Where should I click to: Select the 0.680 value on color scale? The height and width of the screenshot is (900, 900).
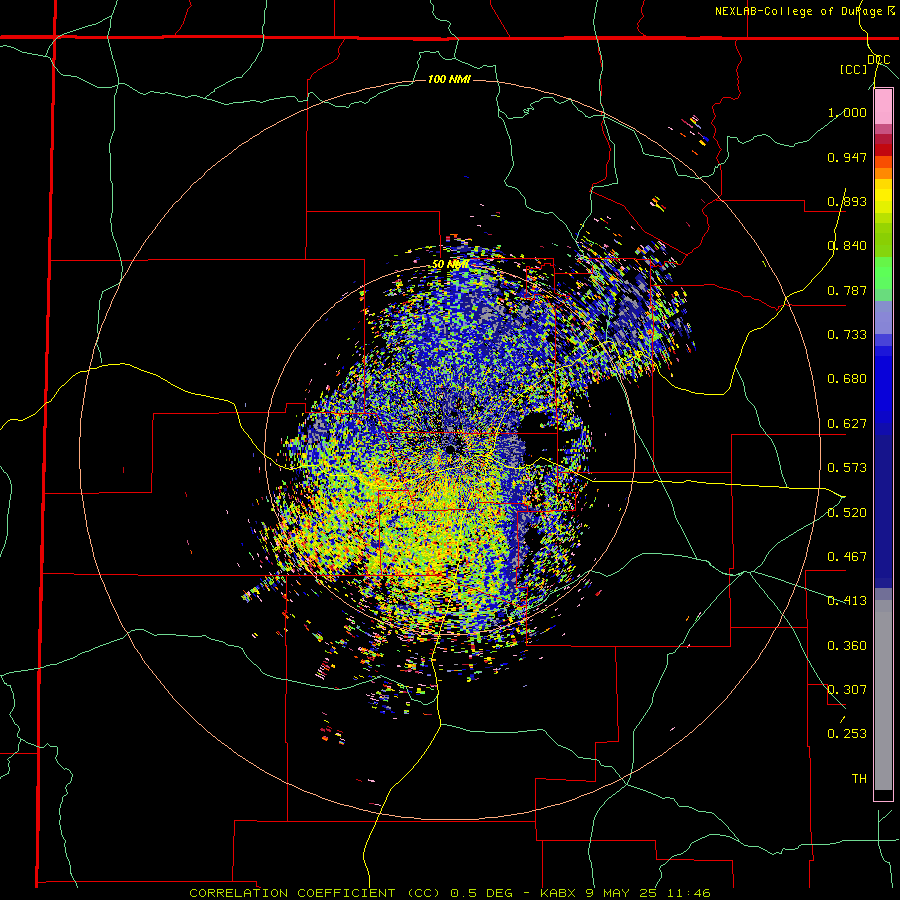(x=847, y=379)
